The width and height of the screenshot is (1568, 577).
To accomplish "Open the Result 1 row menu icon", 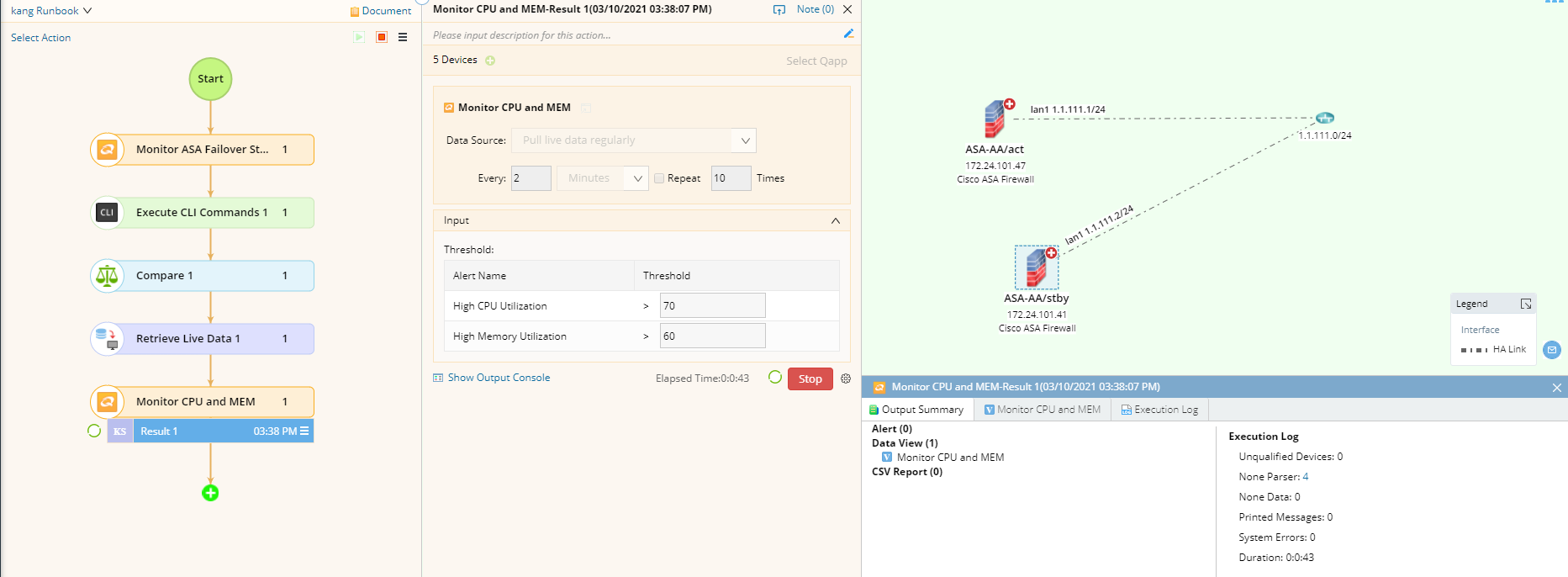I will (304, 431).
